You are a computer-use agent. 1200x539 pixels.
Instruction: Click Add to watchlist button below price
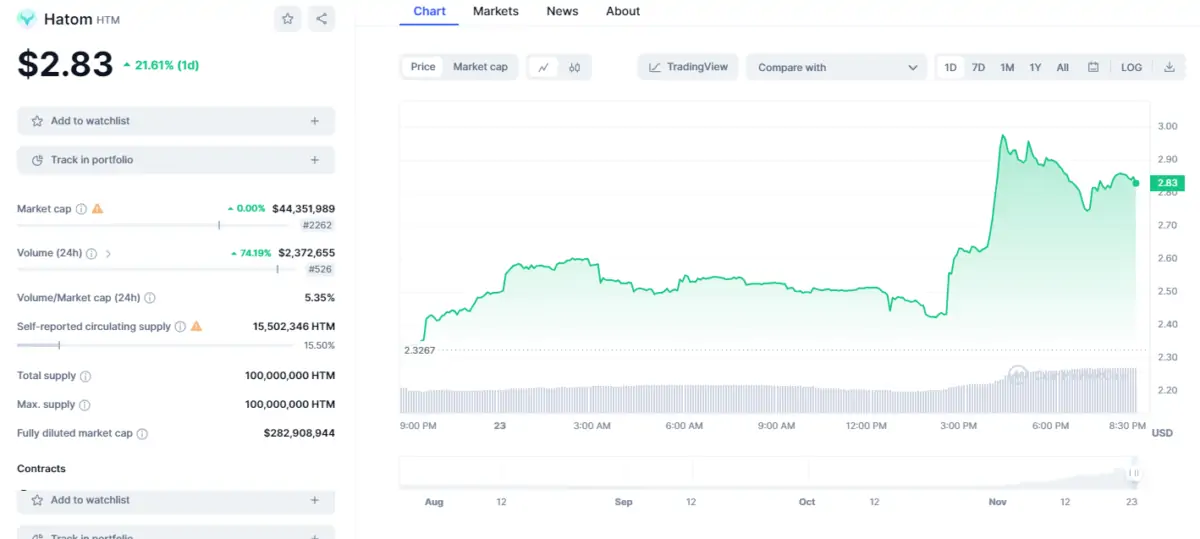click(x=176, y=121)
